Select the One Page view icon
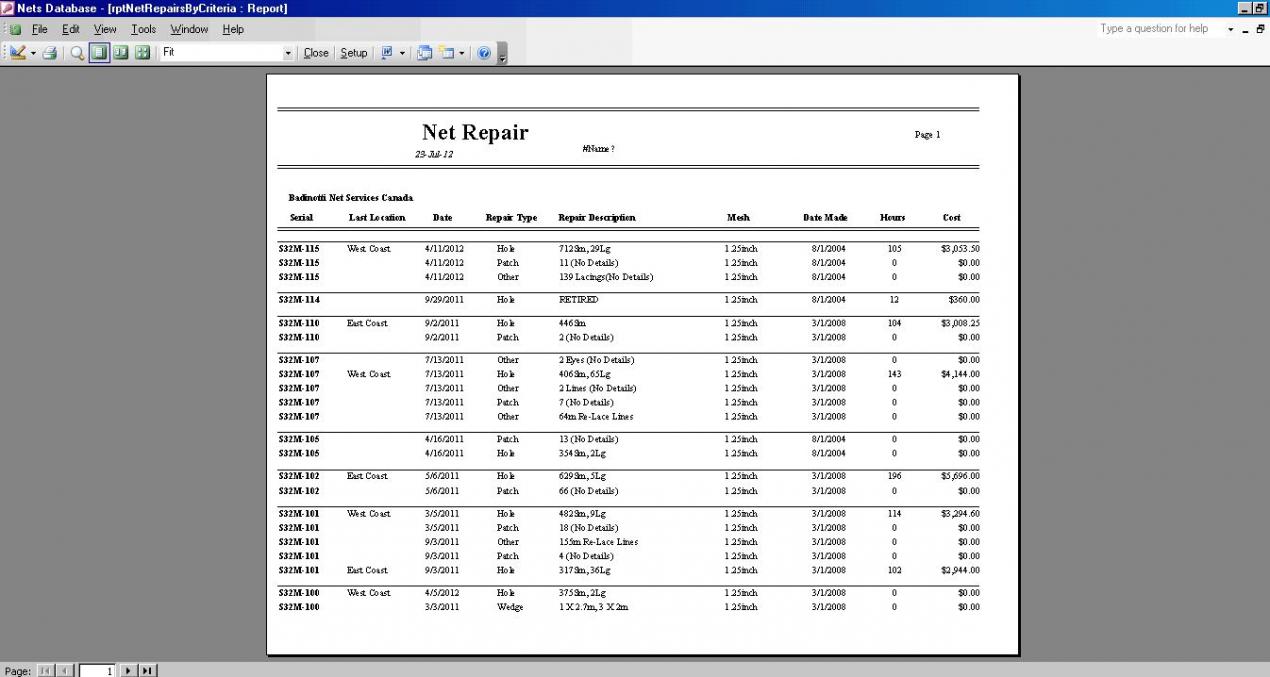This screenshot has width=1270, height=677. (99, 53)
